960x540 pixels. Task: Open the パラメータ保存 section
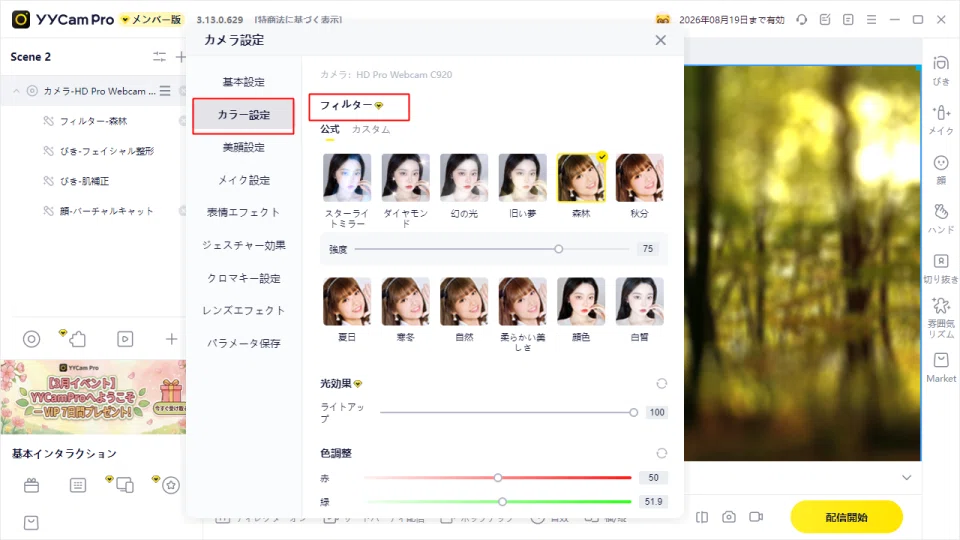(243, 343)
